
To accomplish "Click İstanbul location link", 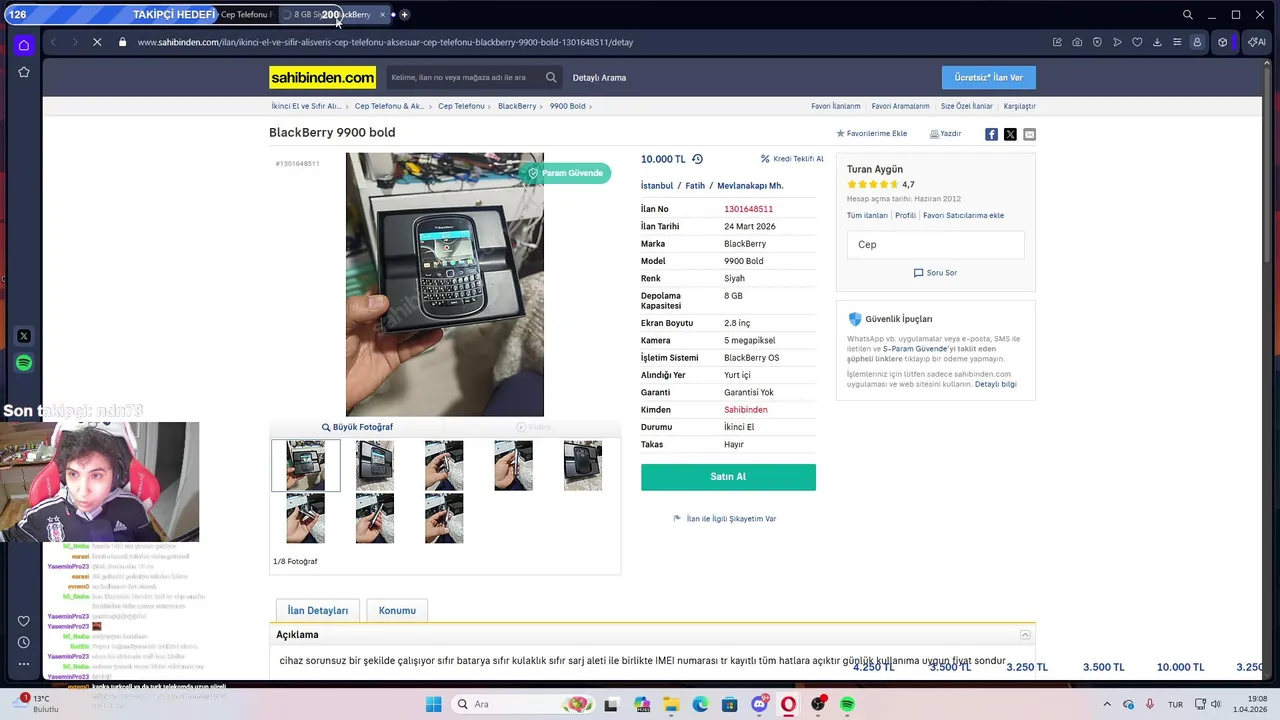I will [x=657, y=185].
